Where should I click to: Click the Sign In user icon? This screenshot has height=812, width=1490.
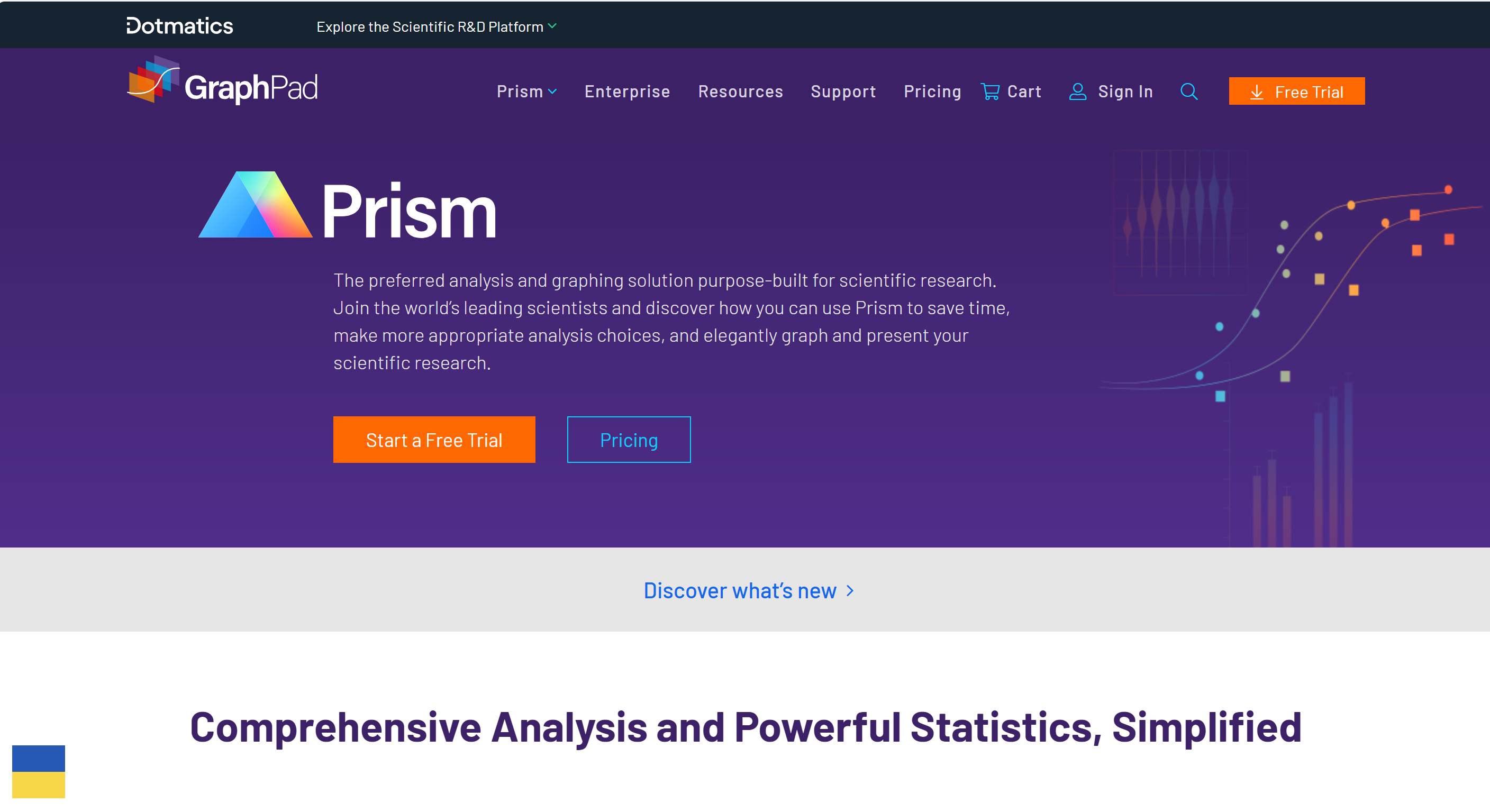pyautogui.click(x=1077, y=92)
